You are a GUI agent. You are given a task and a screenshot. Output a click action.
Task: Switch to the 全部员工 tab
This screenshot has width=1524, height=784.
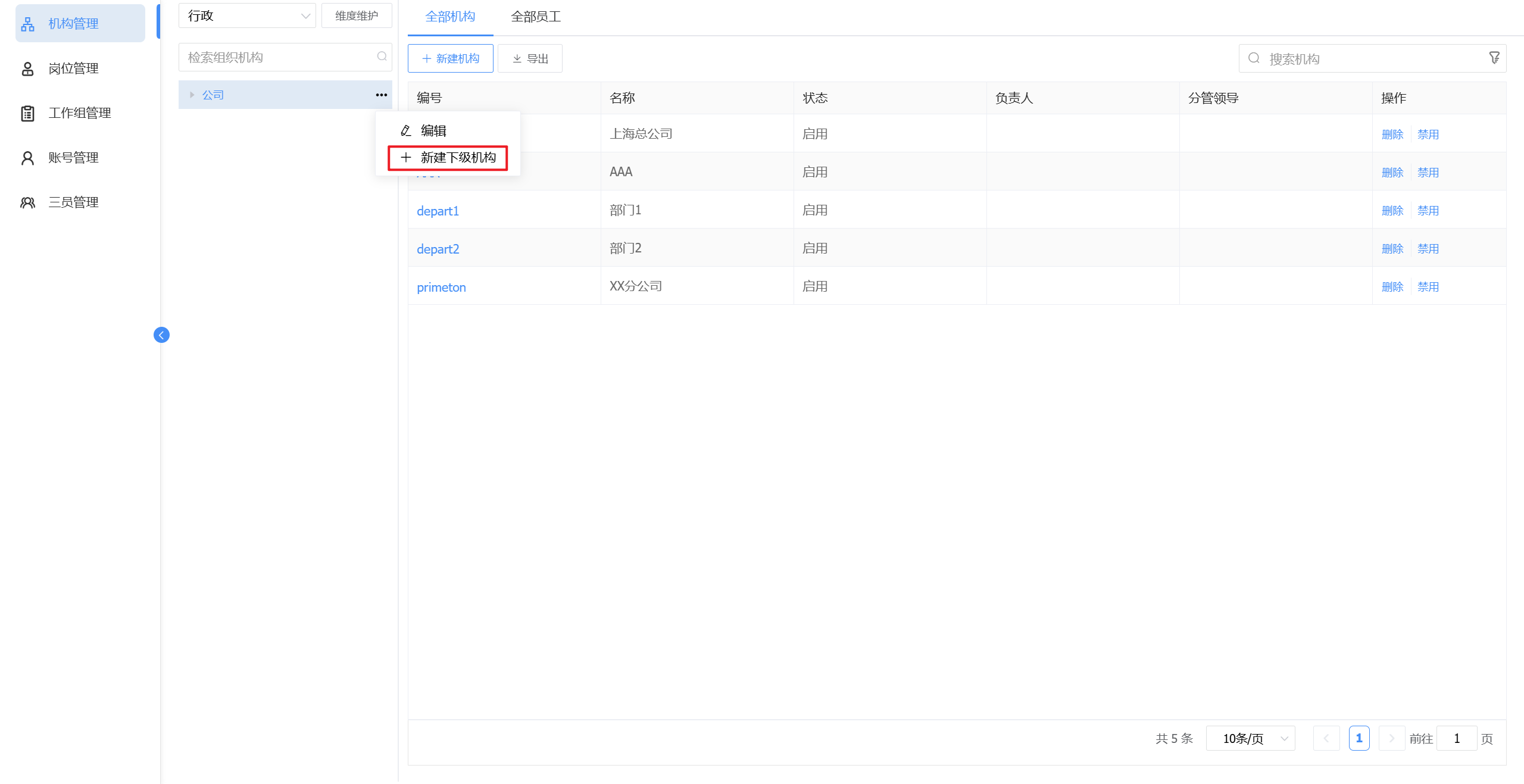click(x=536, y=17)
